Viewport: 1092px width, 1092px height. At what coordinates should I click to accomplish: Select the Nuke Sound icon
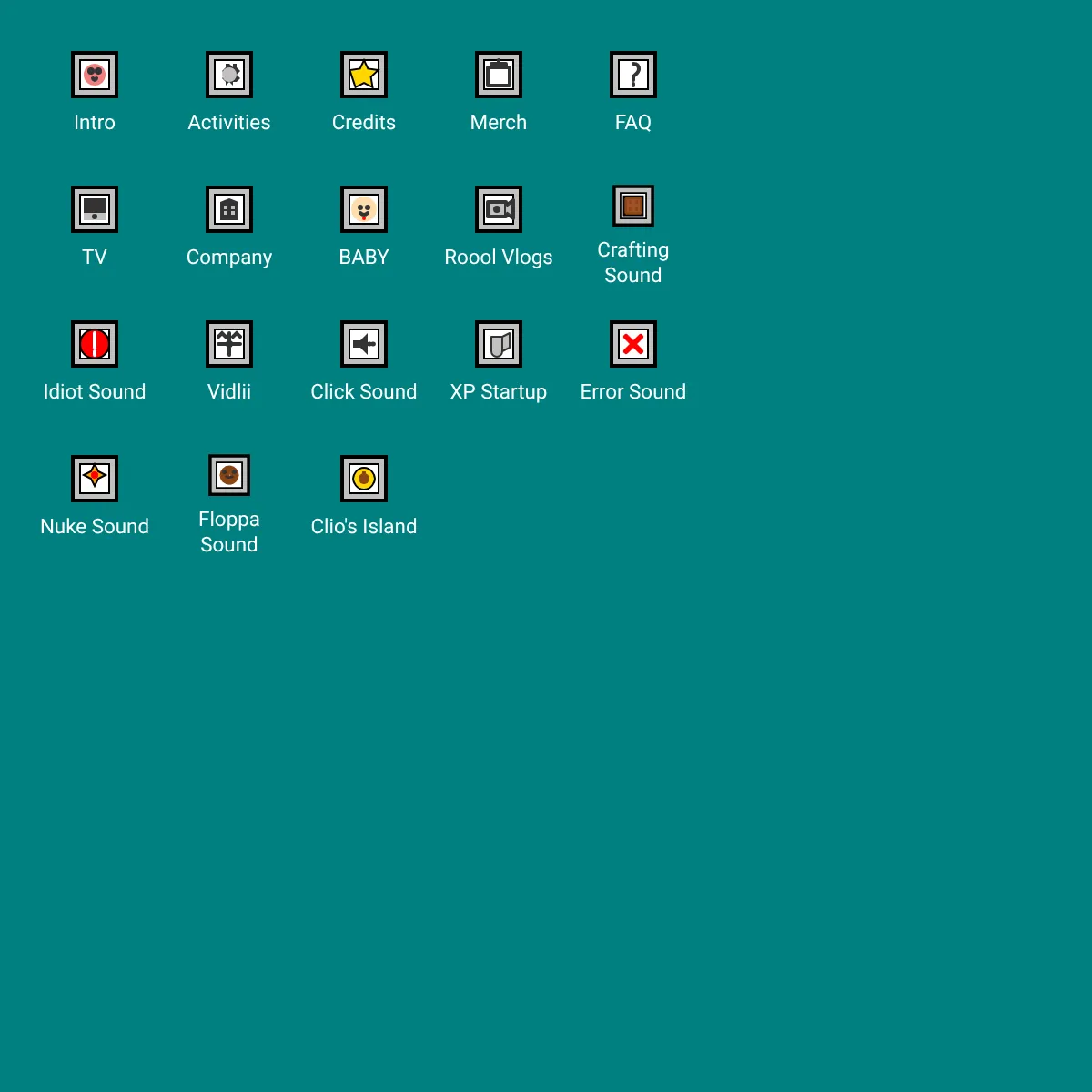(95, 478)
